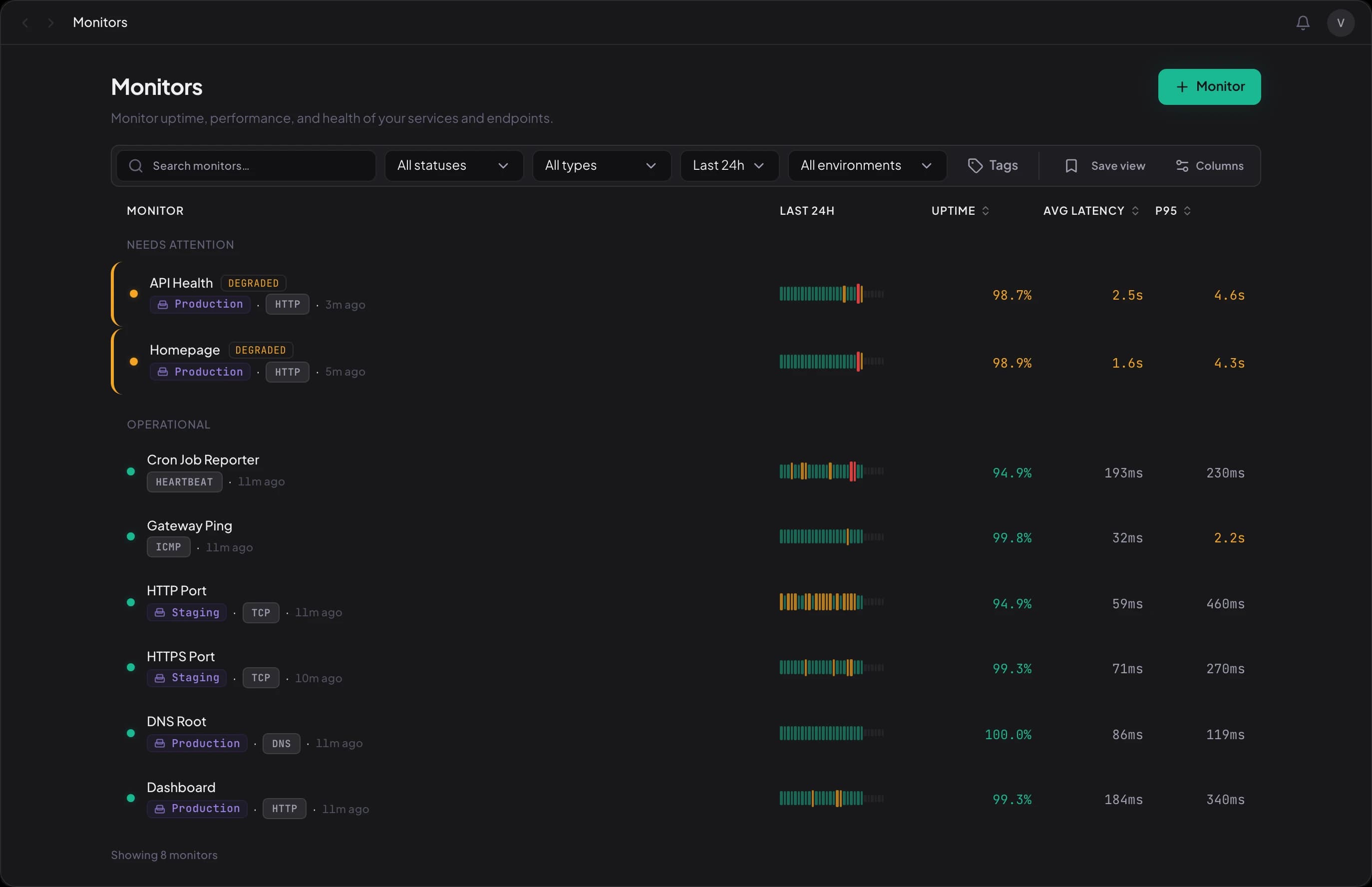
Task: Click the status dot next to Gateway Ping
Action: 130,536
